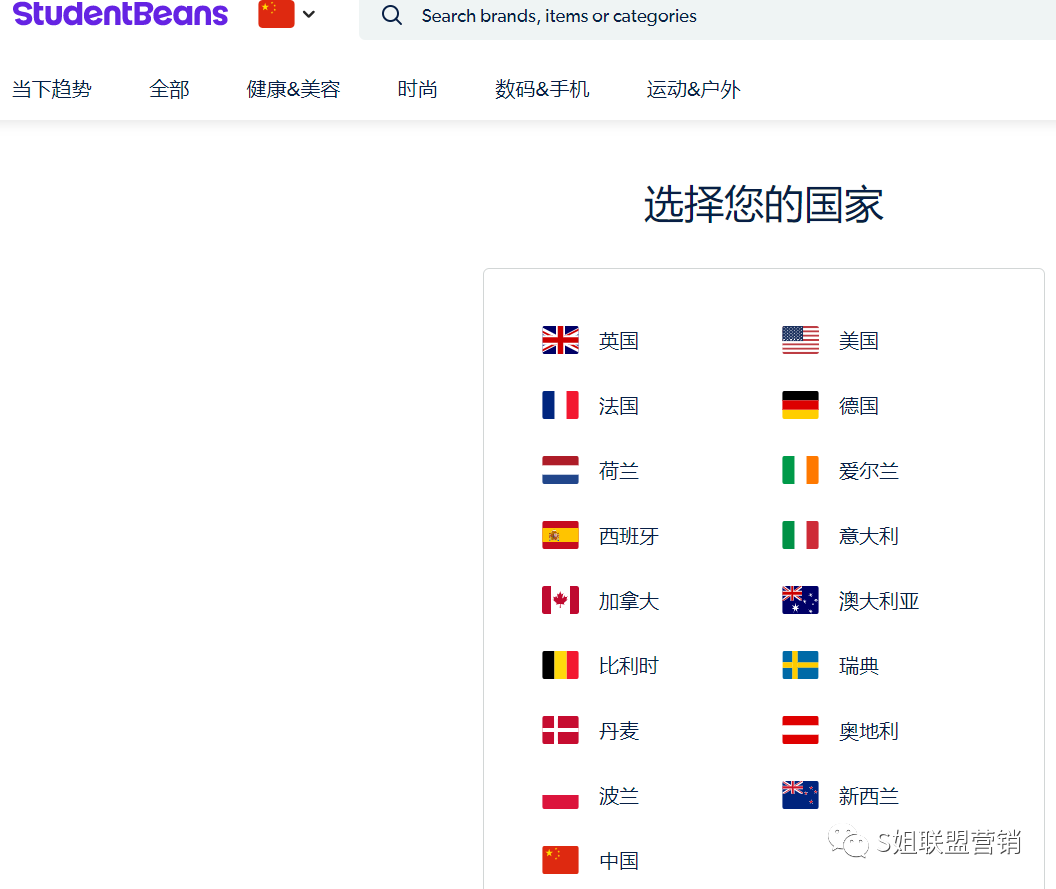Click the StudentBeans logo
The height and width of the screenshot is (889, 1056).
120,13
